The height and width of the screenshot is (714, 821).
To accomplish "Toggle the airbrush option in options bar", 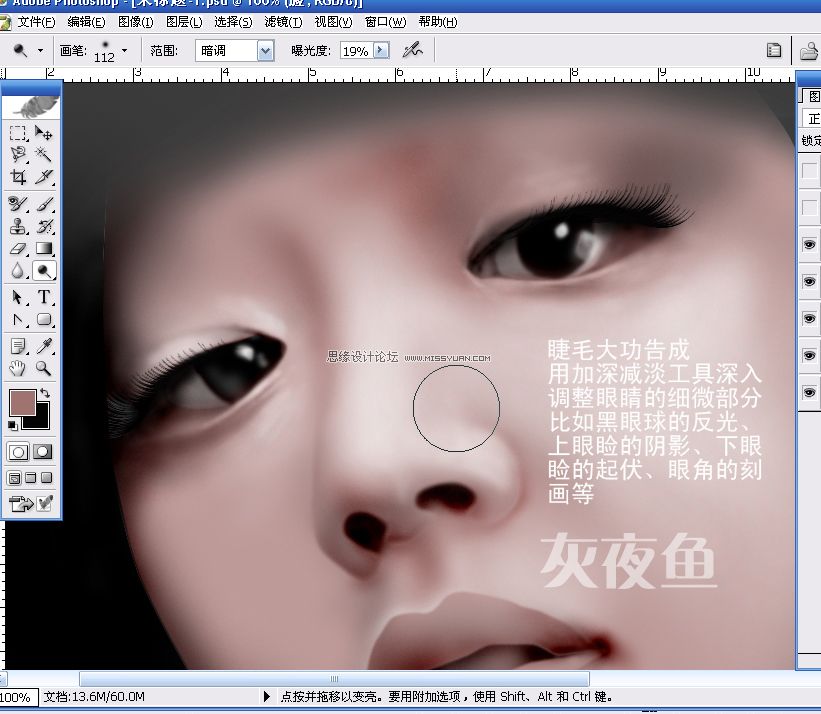I will click(413, 51).
